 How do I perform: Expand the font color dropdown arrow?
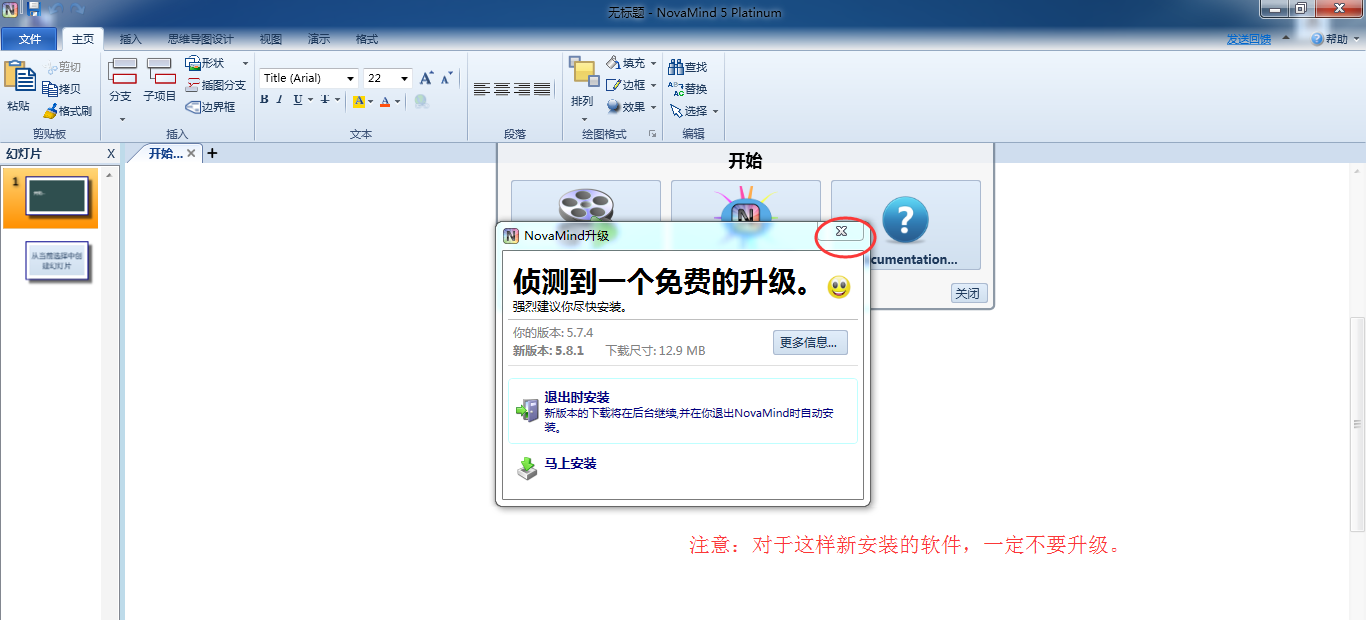[397, 101]
